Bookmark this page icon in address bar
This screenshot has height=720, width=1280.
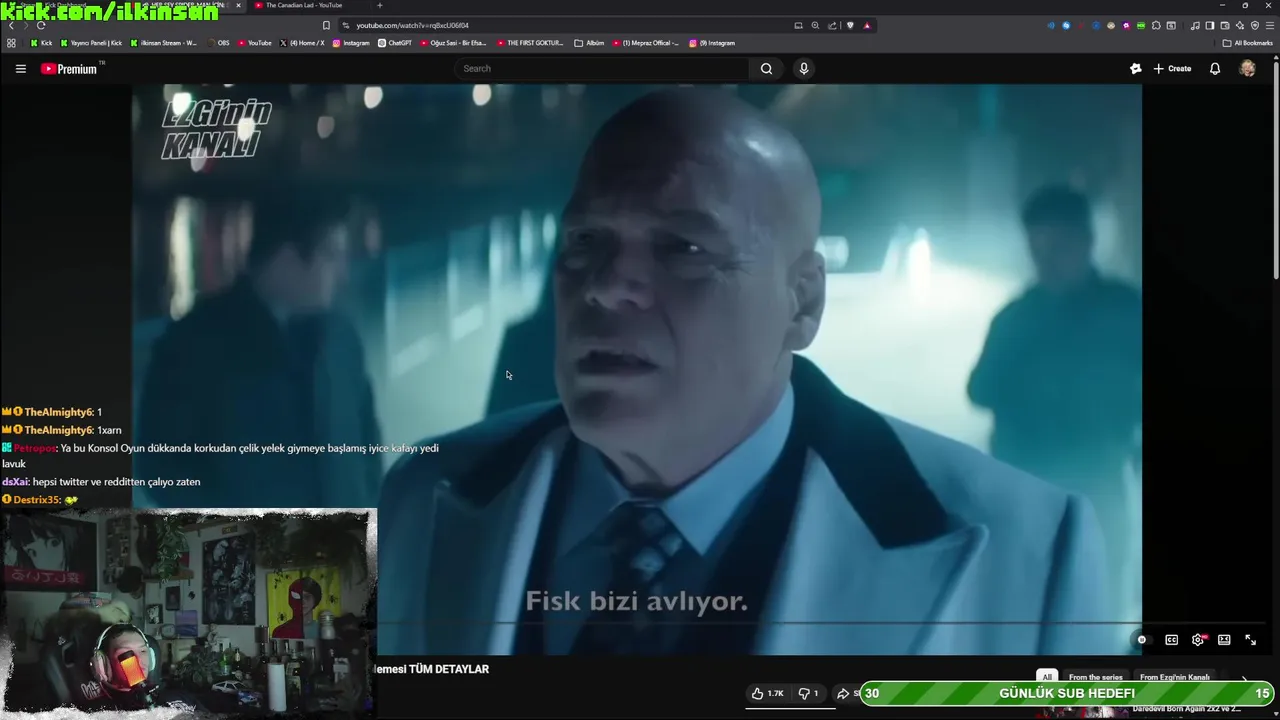(326, 25)
